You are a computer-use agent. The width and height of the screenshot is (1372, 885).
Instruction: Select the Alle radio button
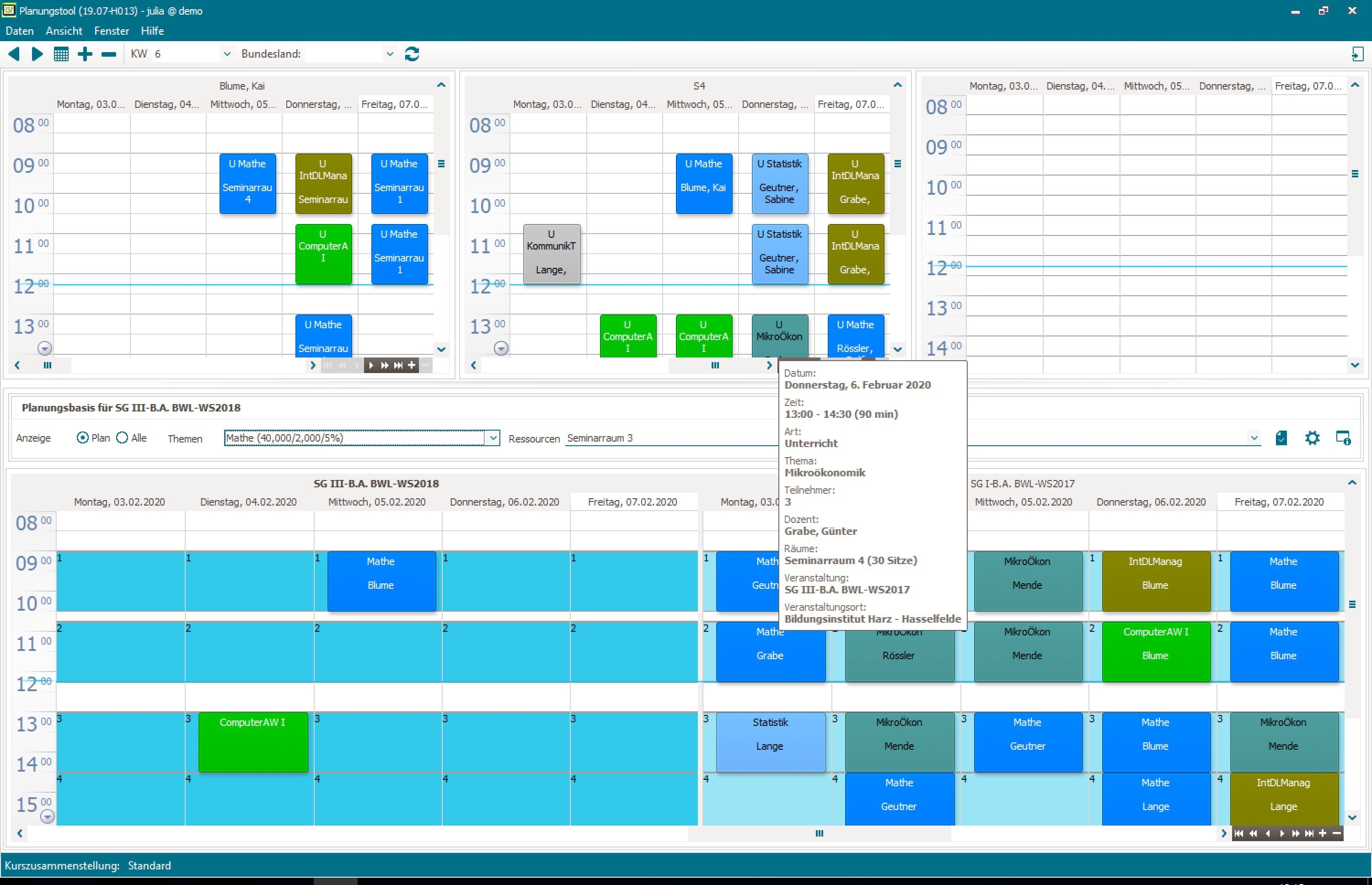pyautogui.click(x=122, y=438)
